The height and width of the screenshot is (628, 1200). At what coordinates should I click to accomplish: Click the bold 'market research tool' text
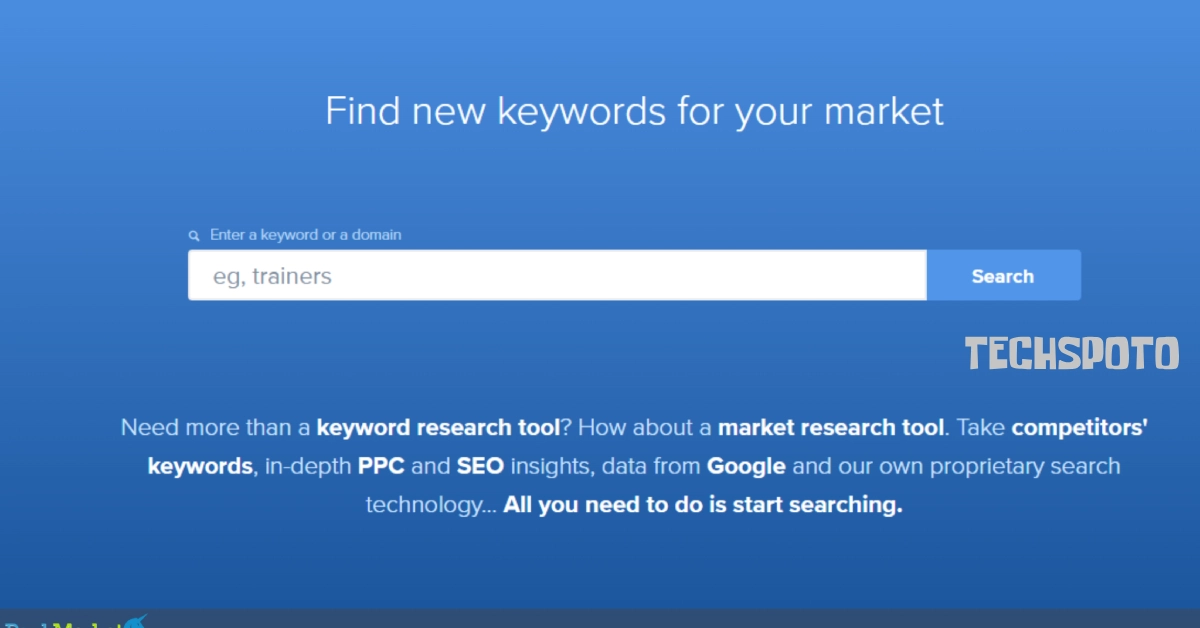(831, 428)
